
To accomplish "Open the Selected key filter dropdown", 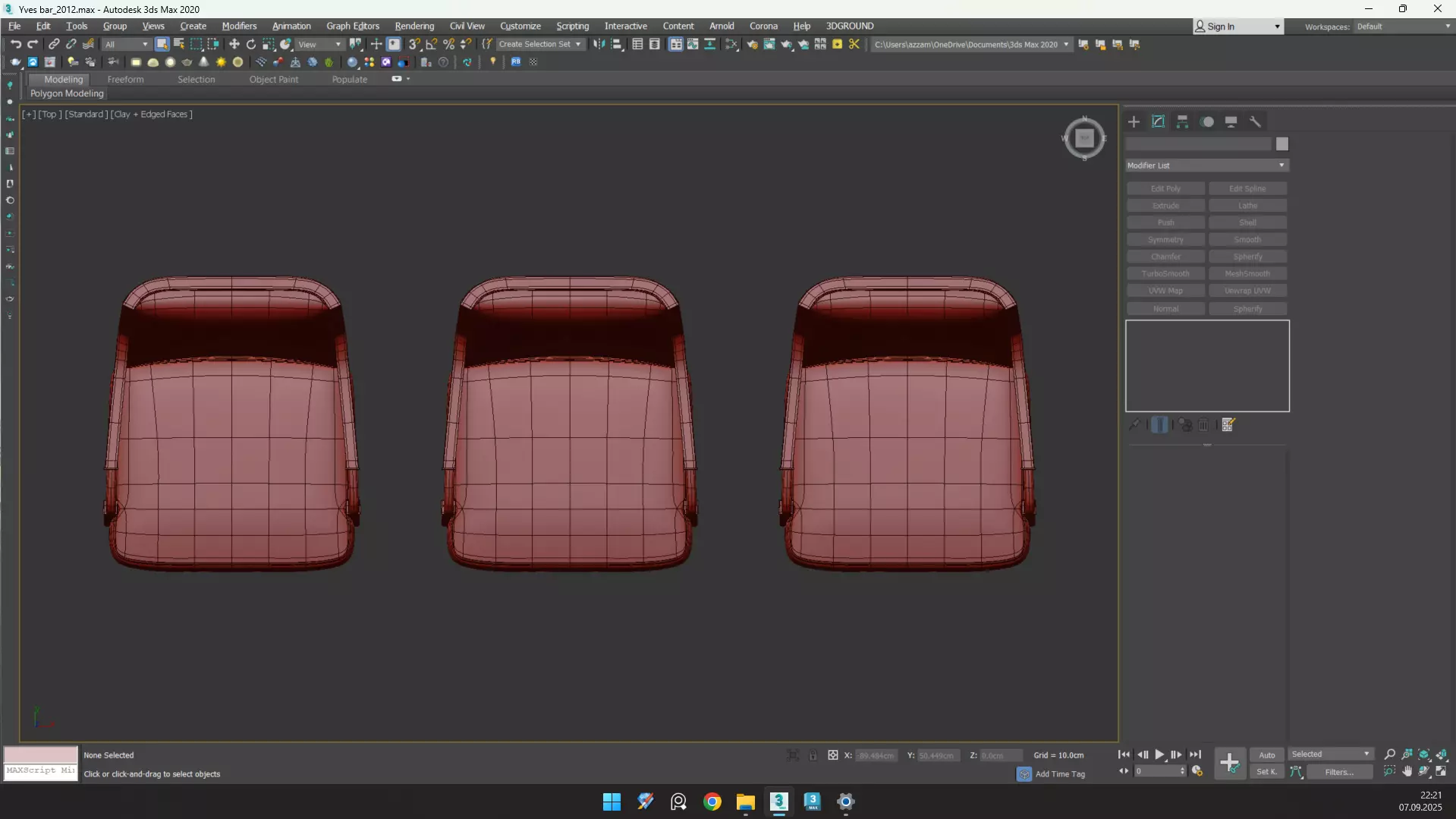I will 1331,754.
